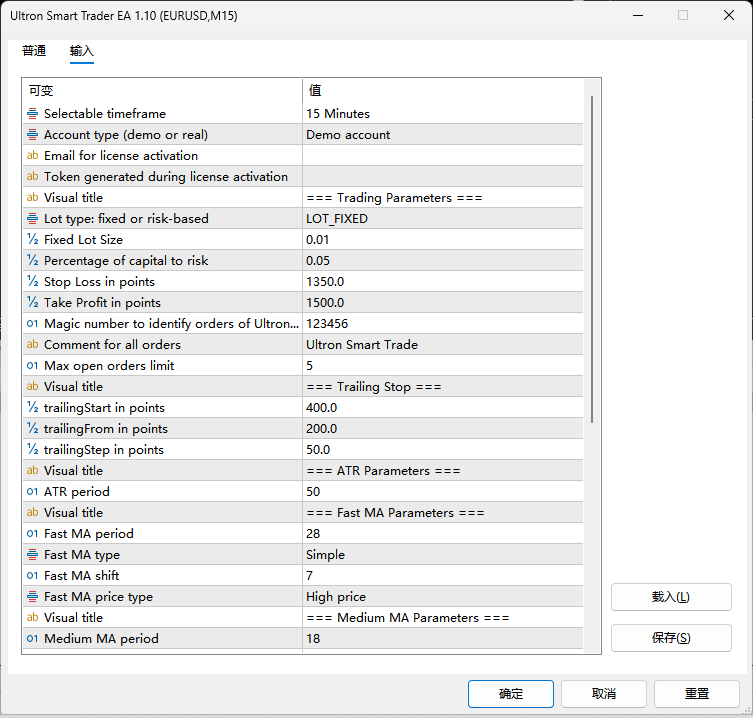Edit the trailingStep value 50.0
This screenshot has height=718, width=753.
[443, 450]
